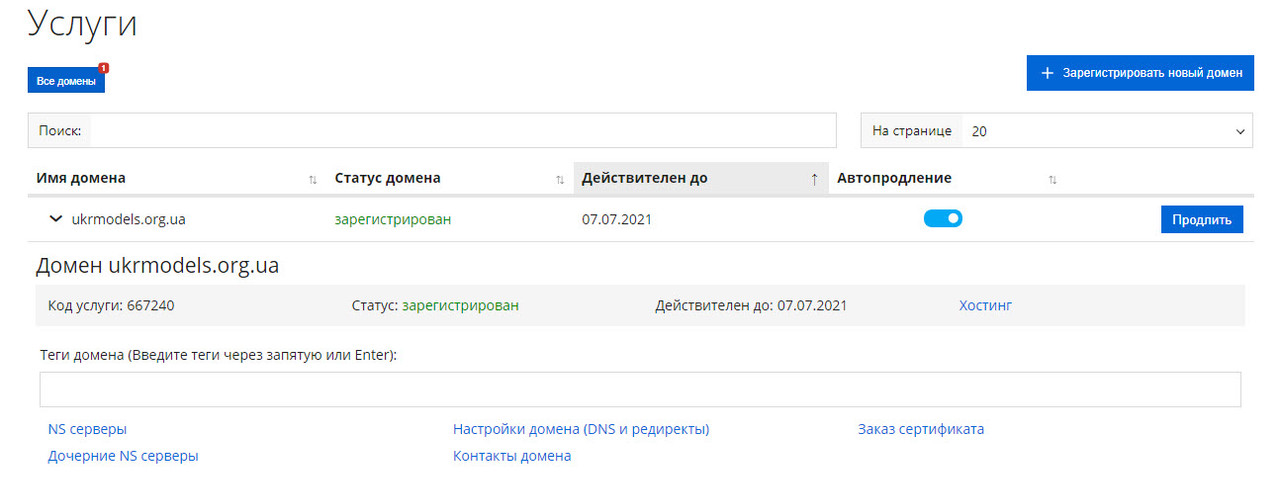Click the Домен ukrmodels.org.ua heading
Screen dimensions: 1280x504
pyautogui.click(x=157, y=265)
